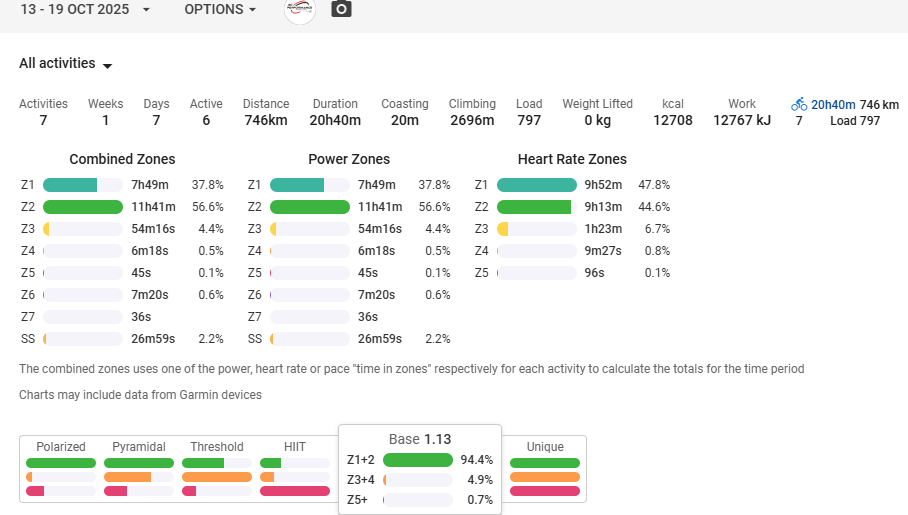Expand the OPTIONS menu

[x=220, y=9]
